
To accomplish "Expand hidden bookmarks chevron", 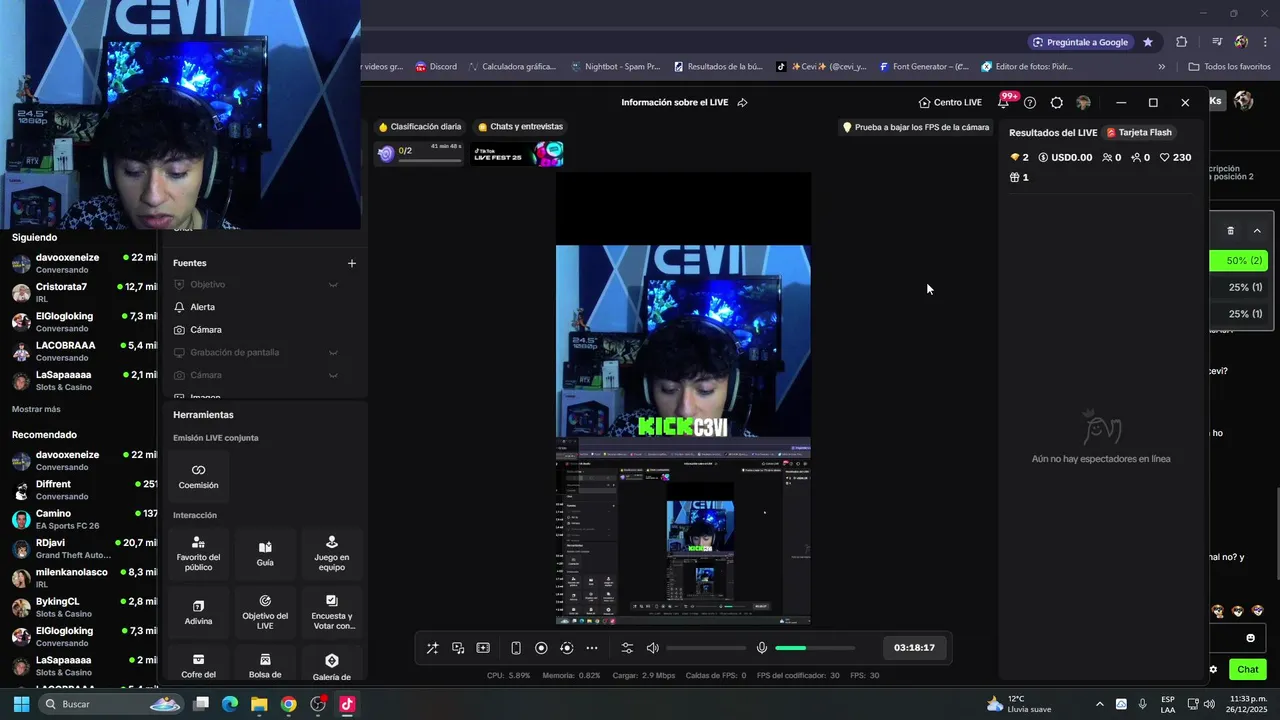I will pos(1162,67).
